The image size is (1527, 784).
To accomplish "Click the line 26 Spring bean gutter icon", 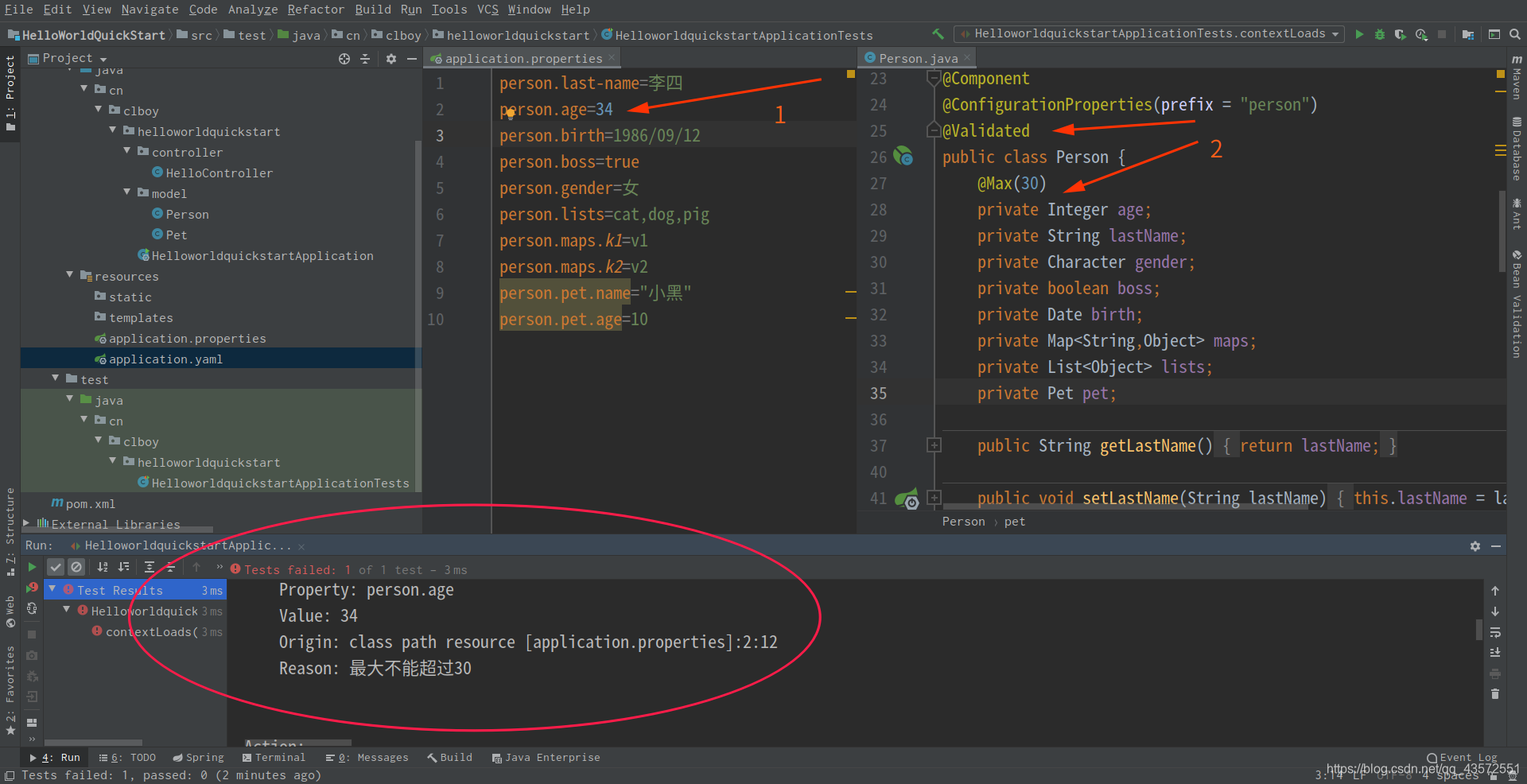I will pos(903,156).
